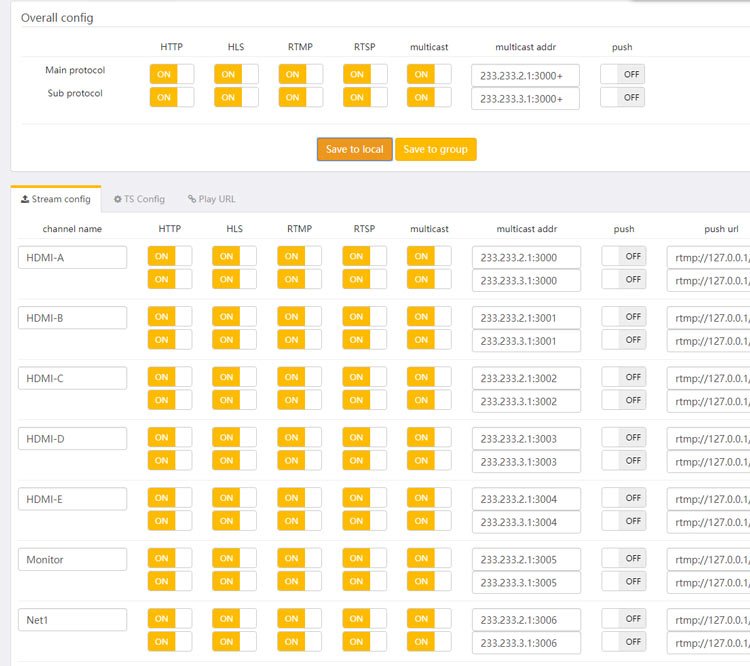Enable Main protocol push switch
The width and height of the screenshot is (750, 666).
point(622,74)
